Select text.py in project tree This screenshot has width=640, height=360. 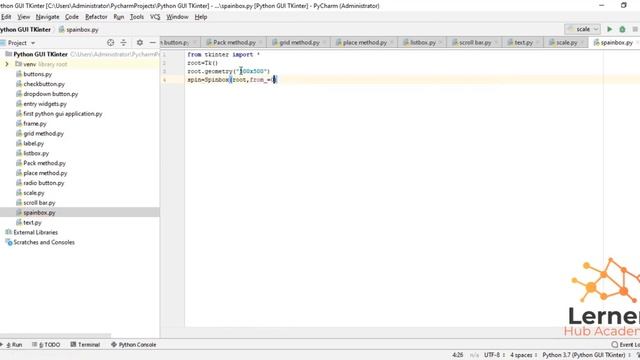point(32,222)
